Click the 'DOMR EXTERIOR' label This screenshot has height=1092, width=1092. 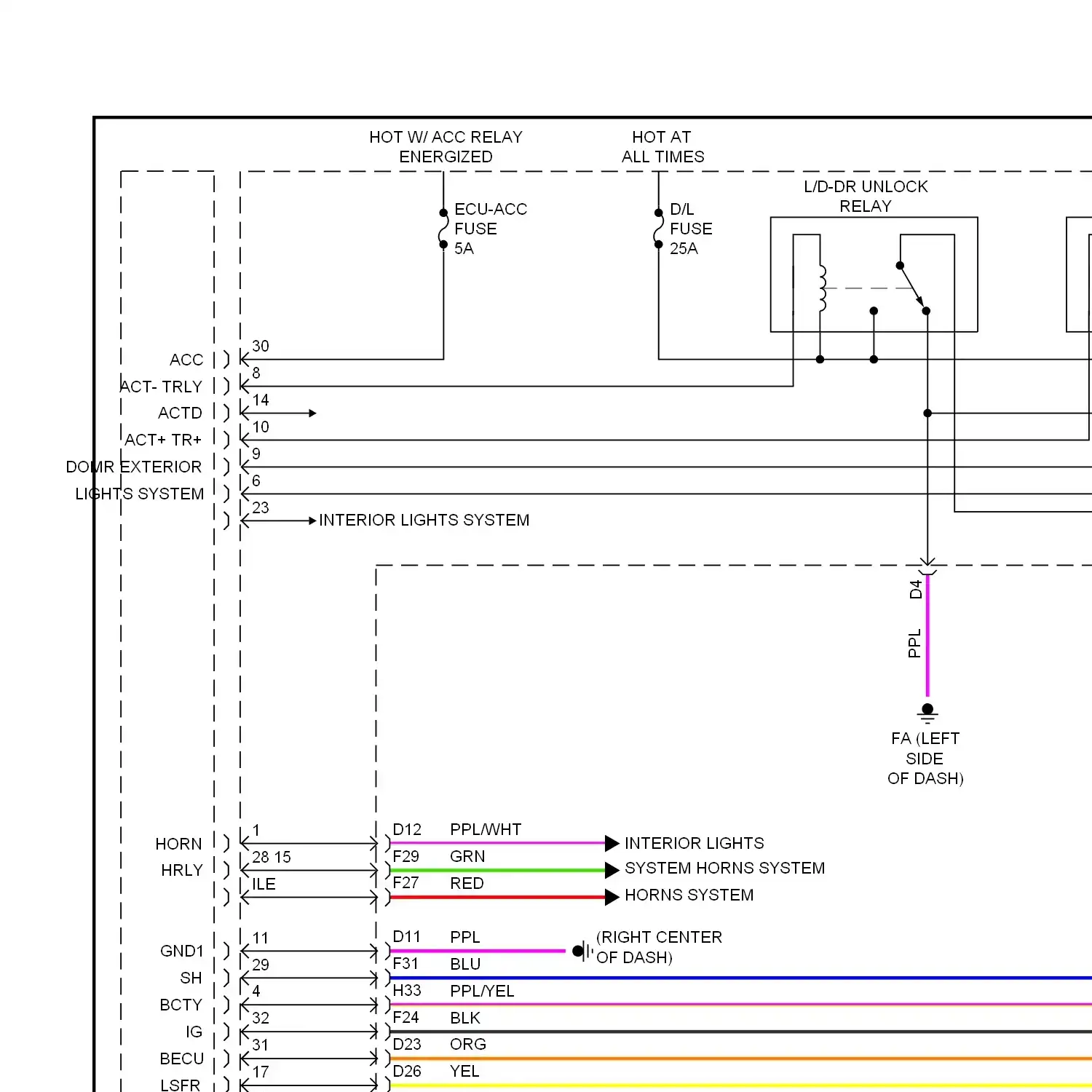click(x=134, y=467)
